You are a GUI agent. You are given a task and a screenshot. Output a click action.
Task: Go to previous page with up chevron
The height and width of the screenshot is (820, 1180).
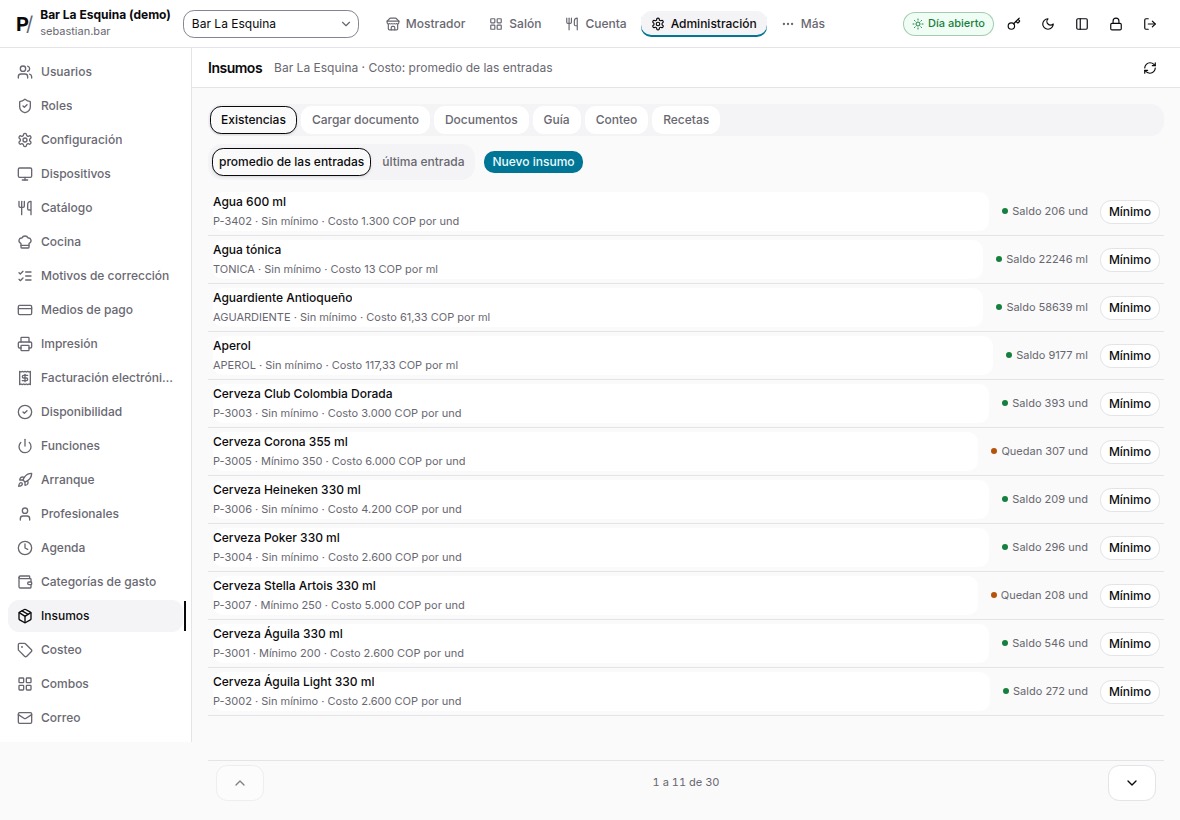tap(240, 783)
